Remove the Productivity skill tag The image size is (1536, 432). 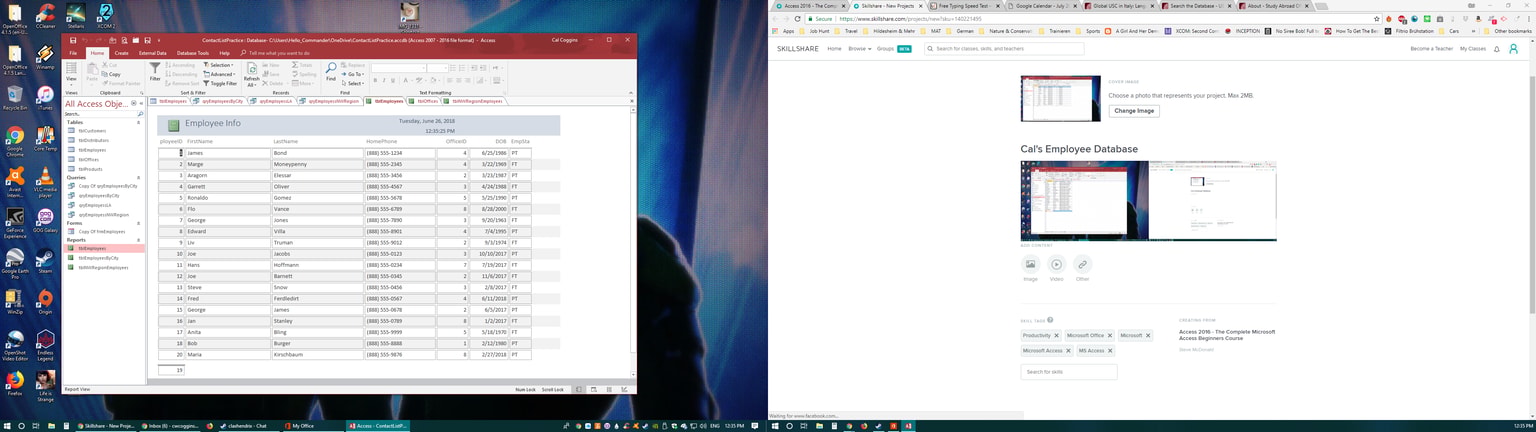1056,336
